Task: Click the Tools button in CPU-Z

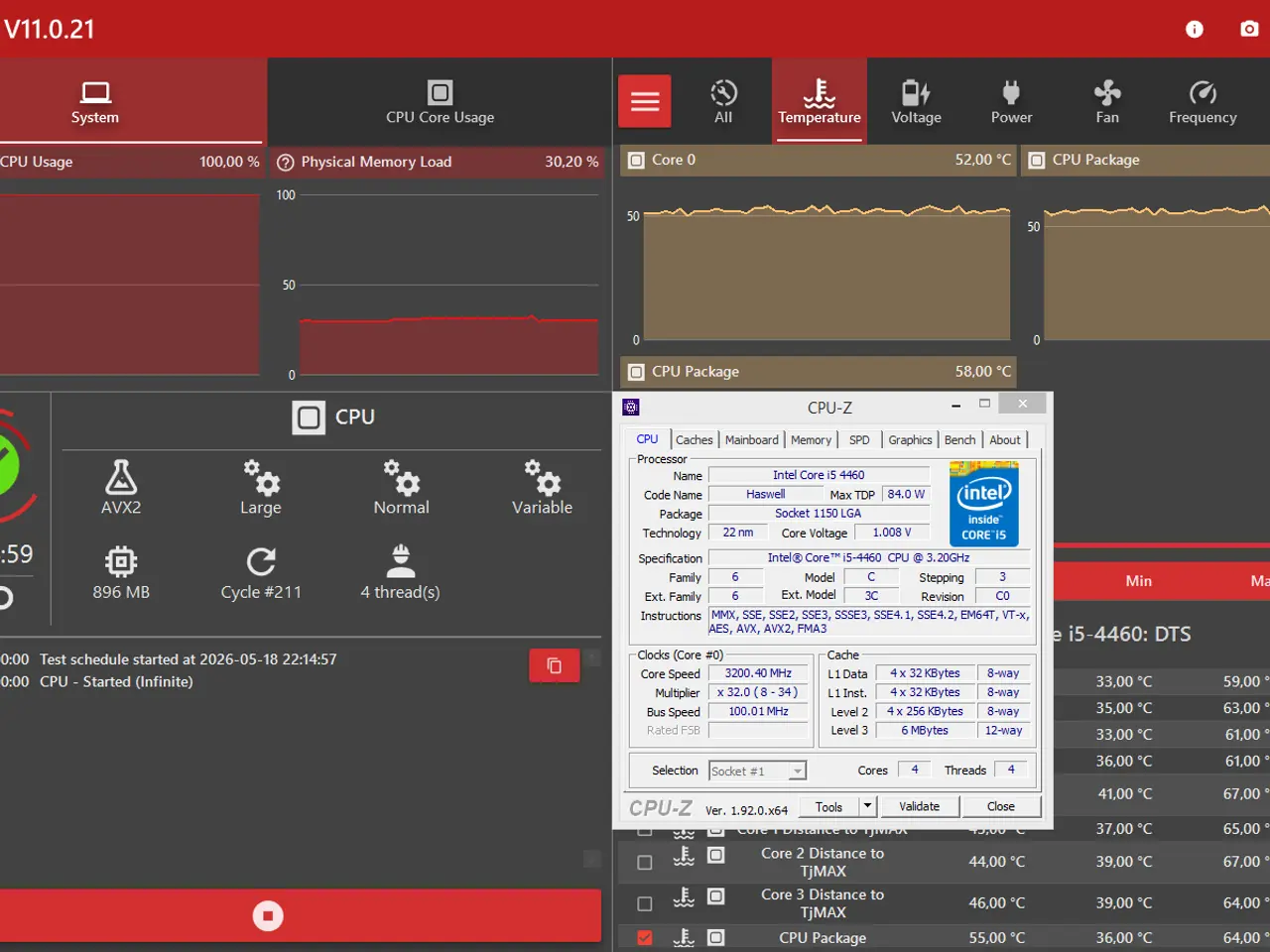Action: pos(828,807)
